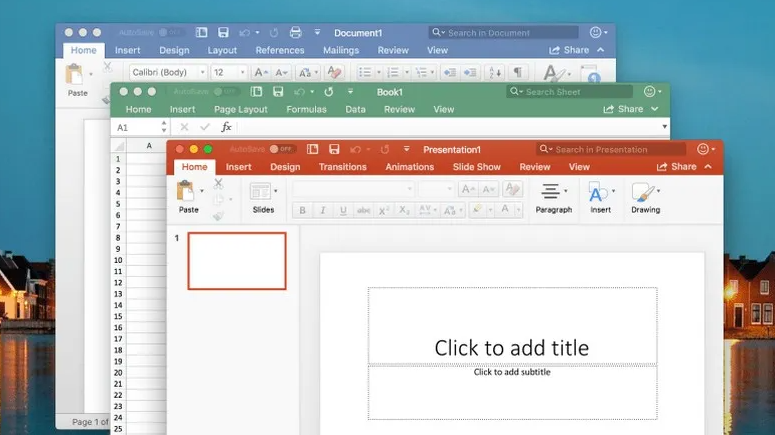Open Page Layout tab in Excel
Image resolution: width=775 pixels, height=435 pixels.
point(241,109)
